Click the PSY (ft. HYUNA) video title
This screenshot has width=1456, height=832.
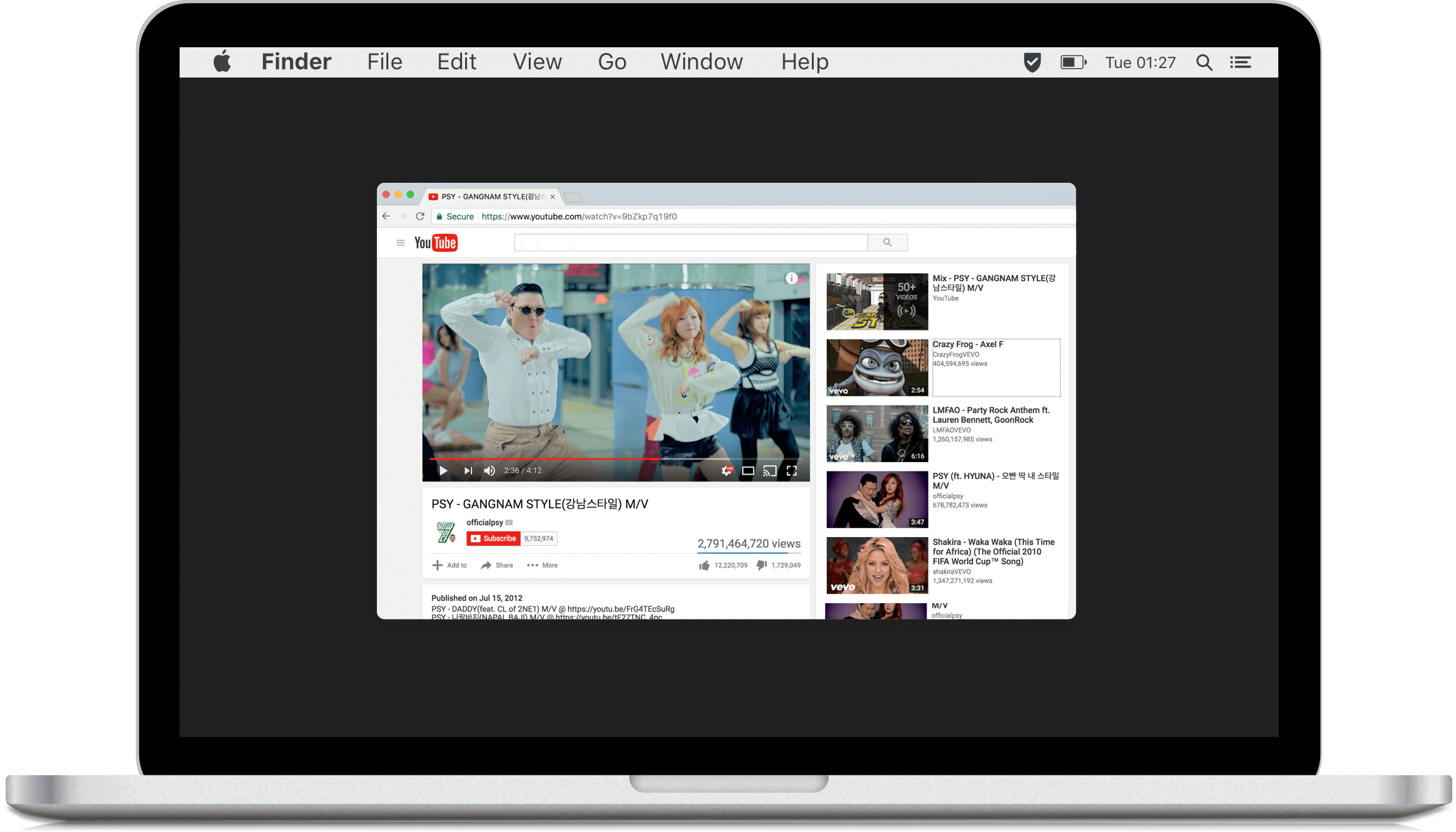[996, 481]
